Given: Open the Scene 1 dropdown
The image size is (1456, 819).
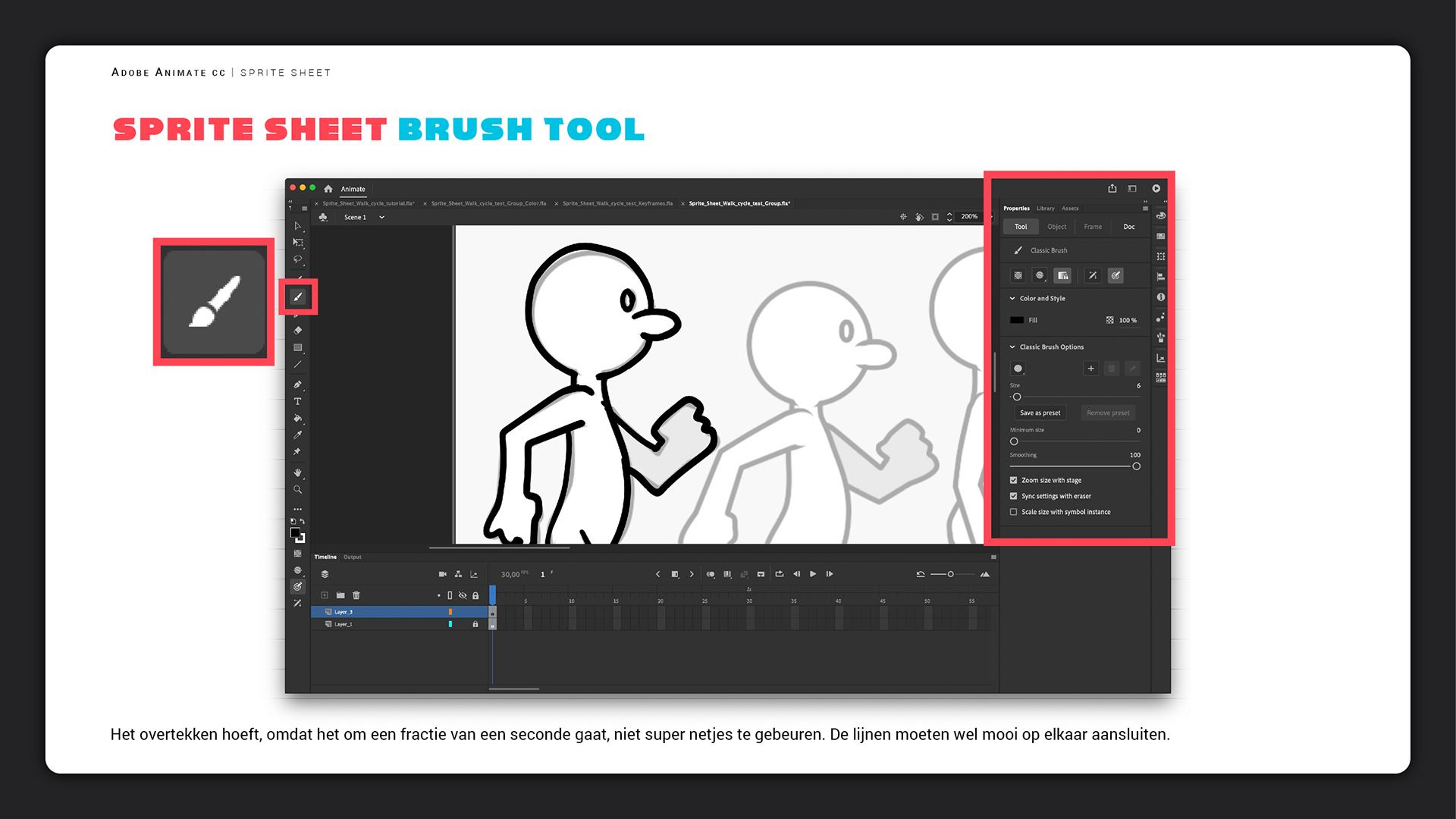Looking at the screenshot, I should pos(381,217).
